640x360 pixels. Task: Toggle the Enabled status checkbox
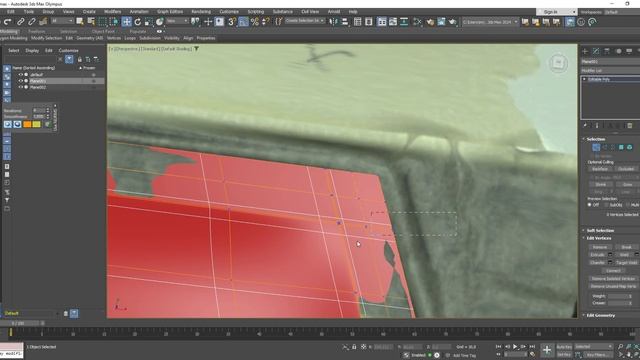[x=430, y=355]
